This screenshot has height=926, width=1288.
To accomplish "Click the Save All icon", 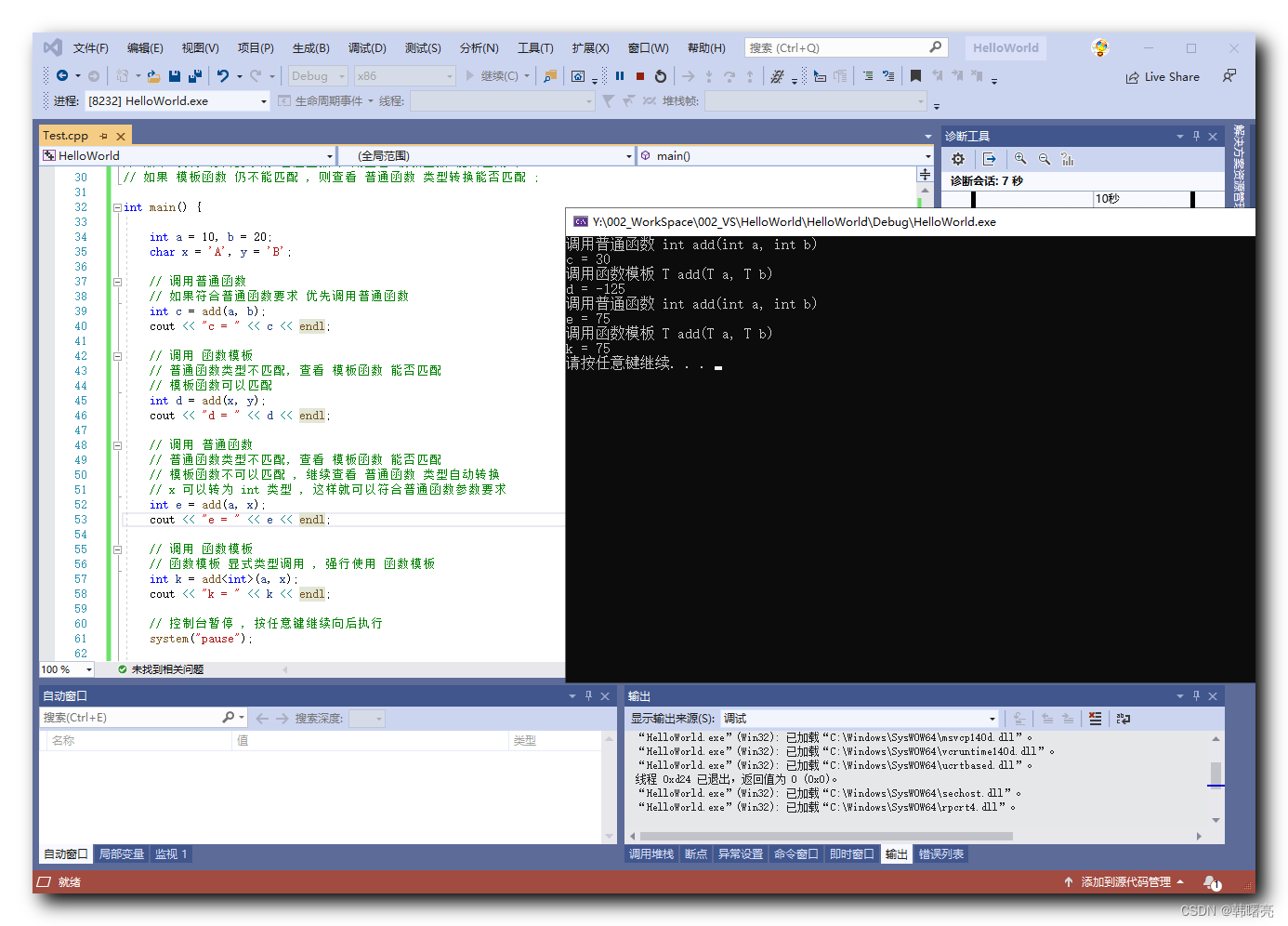I will (195, 76).
